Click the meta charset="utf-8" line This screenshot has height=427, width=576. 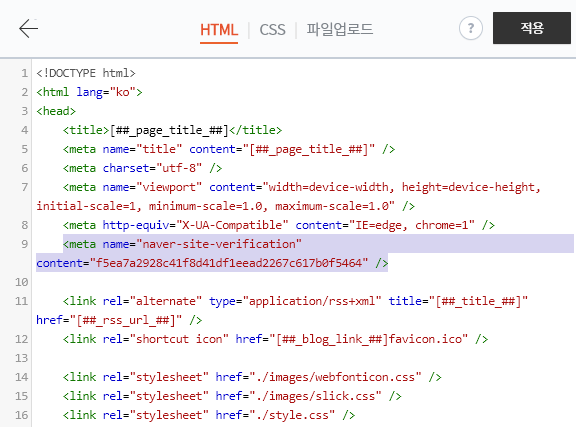143,168
